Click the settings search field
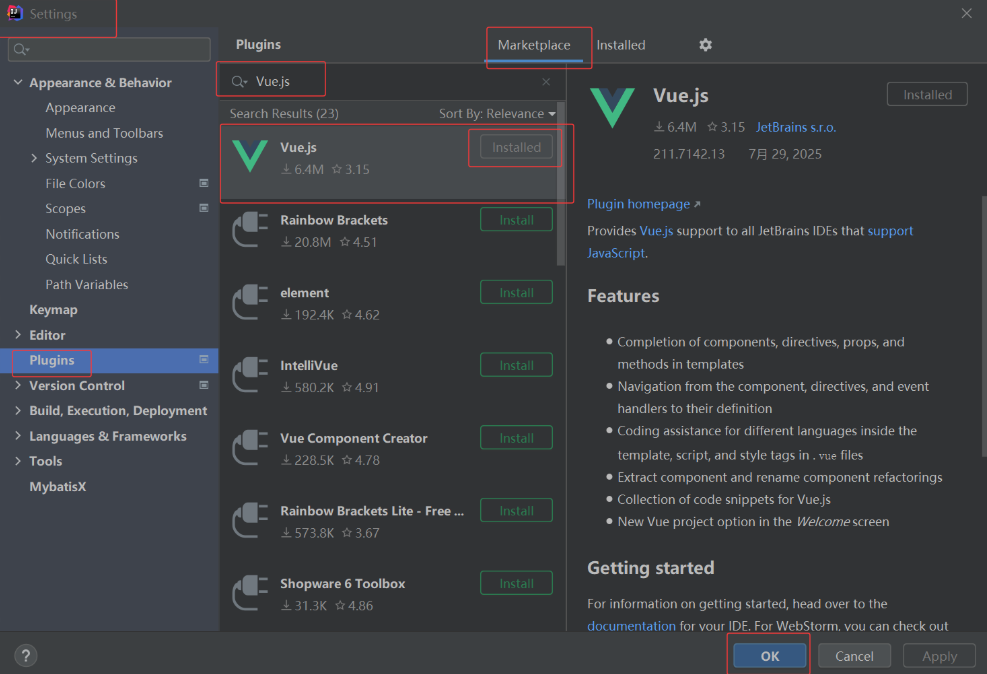This screenshot has height=674, width=987. pos(109,49)
